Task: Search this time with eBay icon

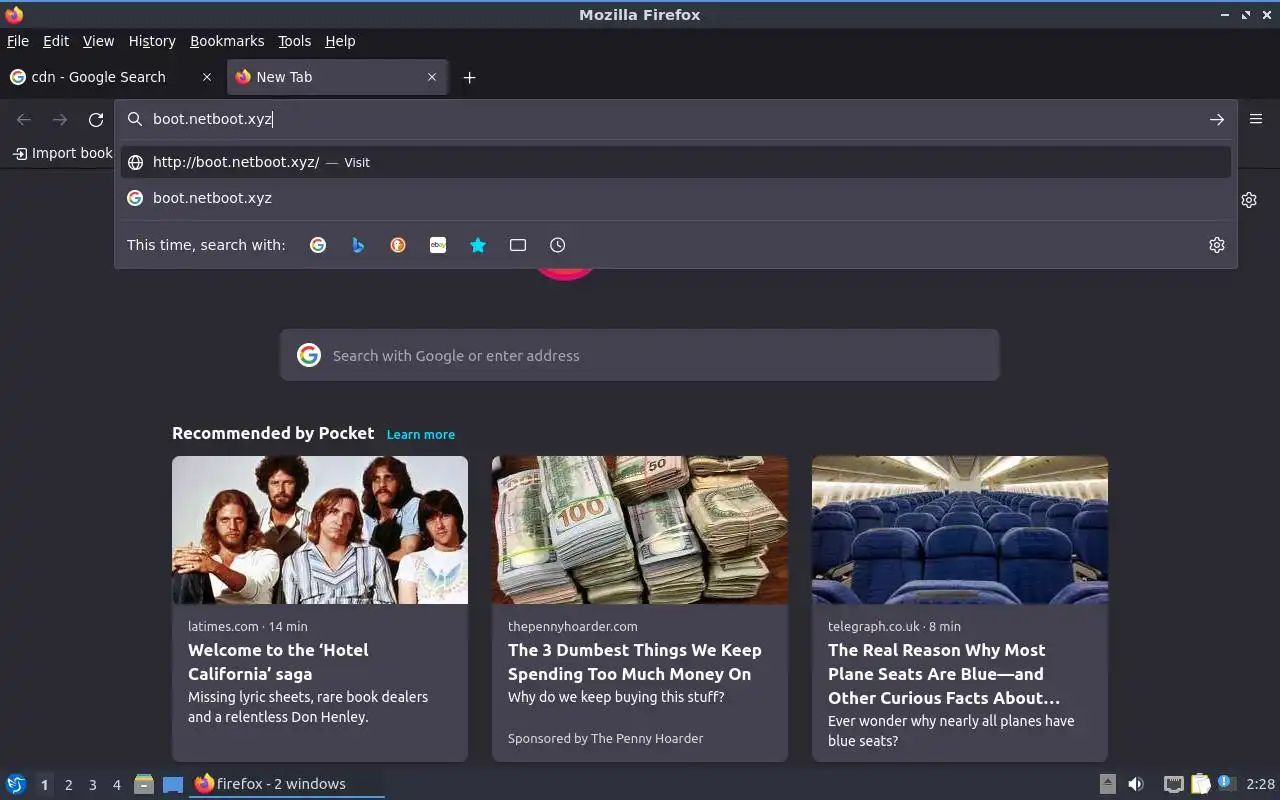Action: click(x=438, y=245)
